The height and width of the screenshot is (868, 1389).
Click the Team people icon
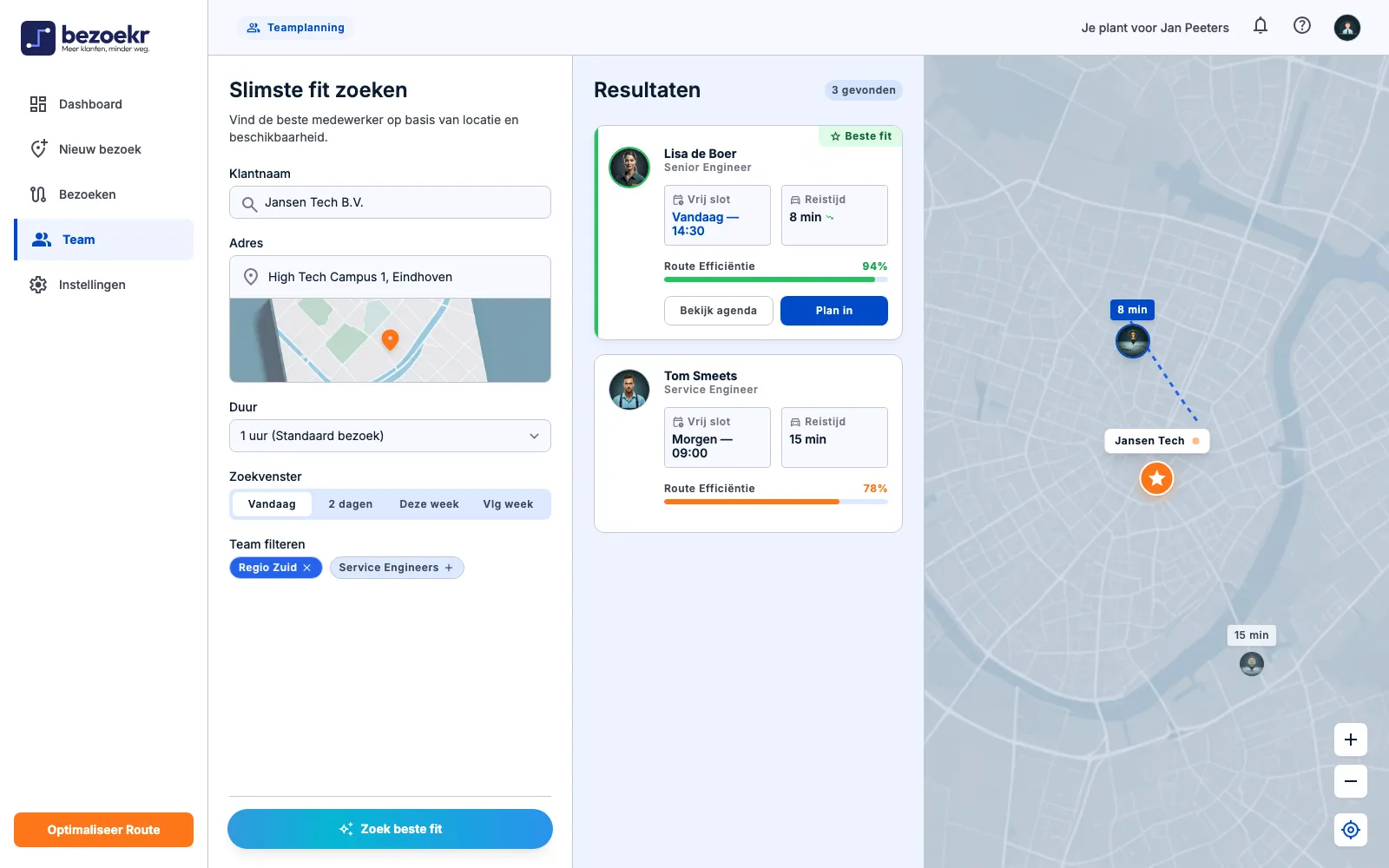click(42, 240)
